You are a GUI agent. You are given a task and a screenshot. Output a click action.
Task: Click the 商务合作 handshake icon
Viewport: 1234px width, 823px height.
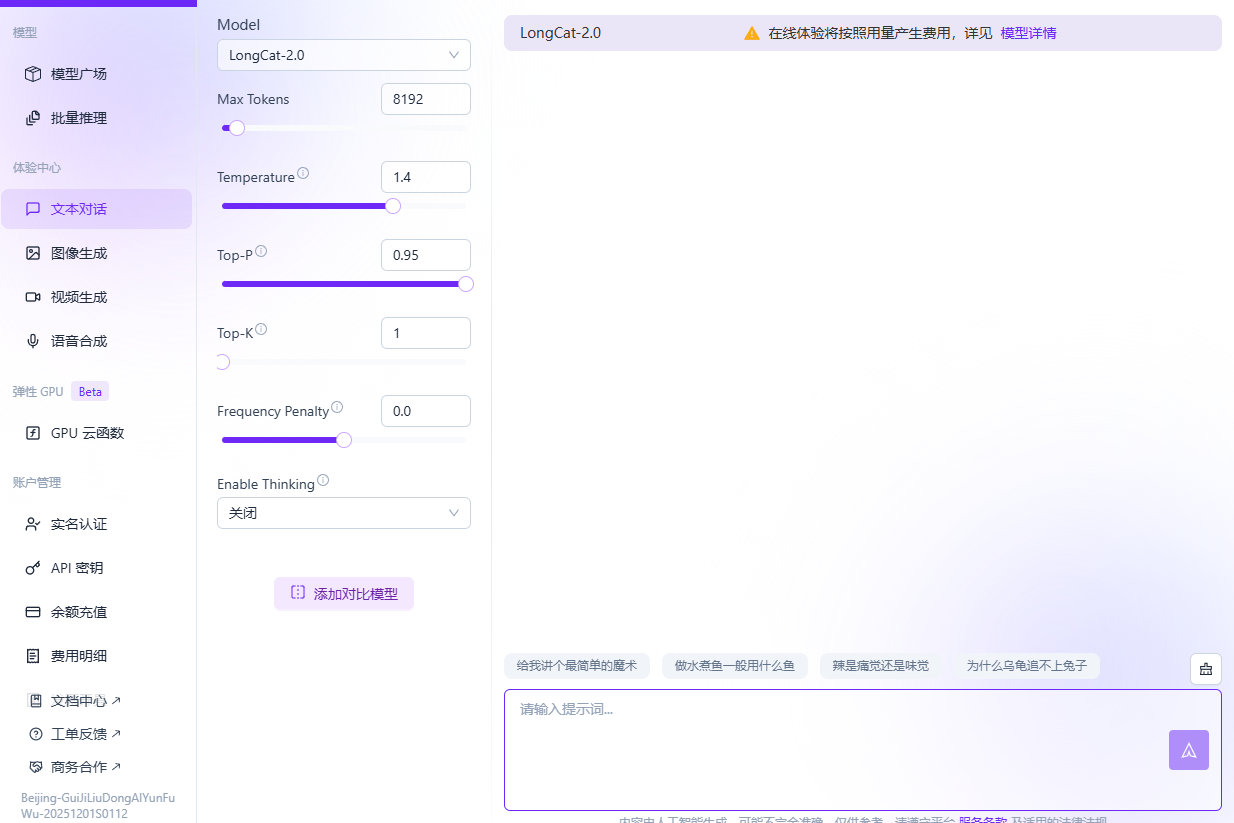(36, 767)
